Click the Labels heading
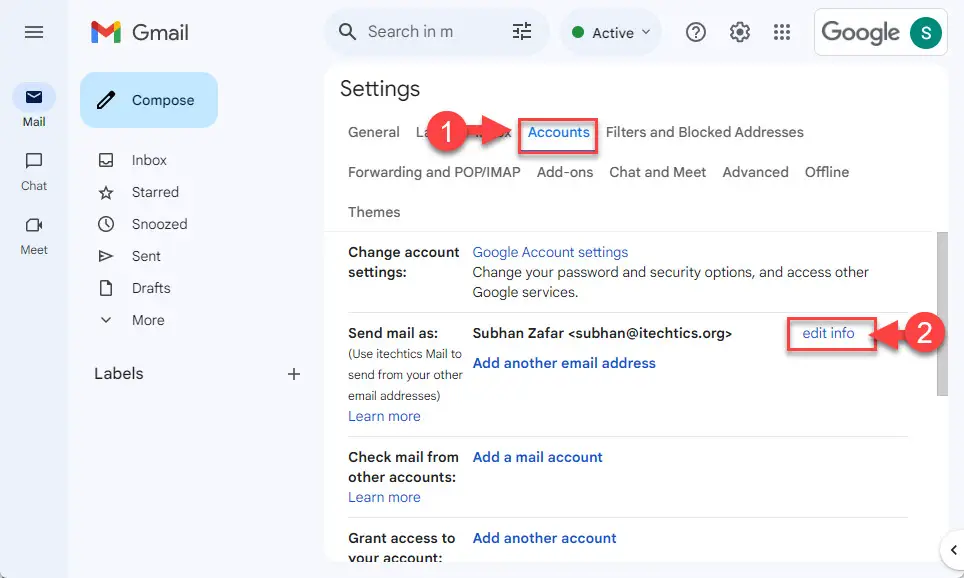The image size is (964, 578). [x=119, y=374]
